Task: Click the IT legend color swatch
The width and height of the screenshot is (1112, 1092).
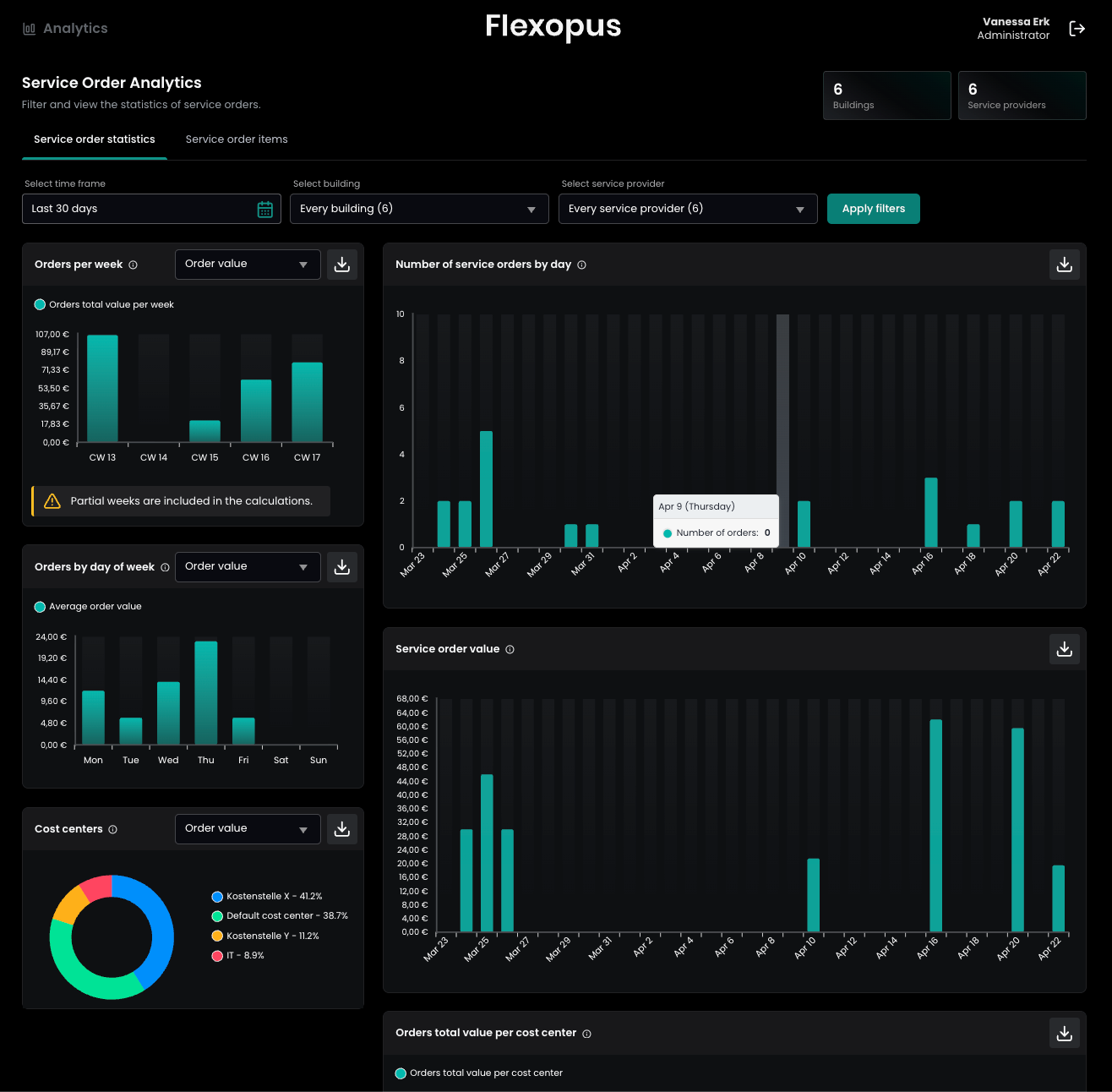Action: pyautogui.click(x=217, y=956)
